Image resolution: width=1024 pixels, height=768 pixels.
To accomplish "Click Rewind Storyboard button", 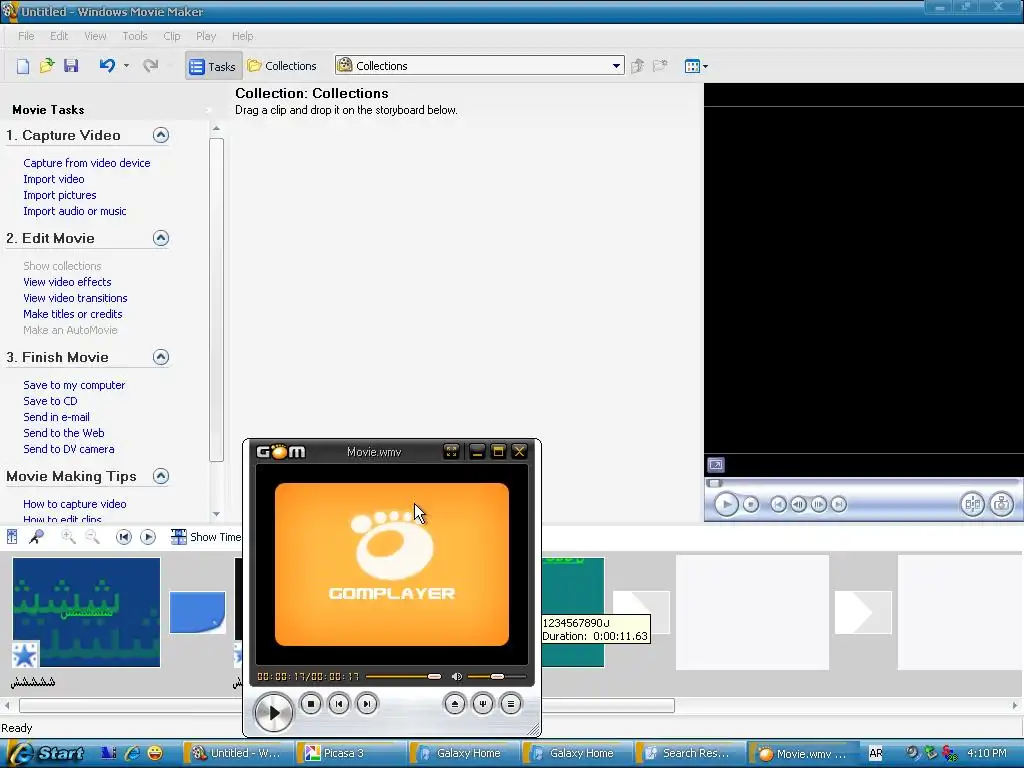I will pos(123,537).
